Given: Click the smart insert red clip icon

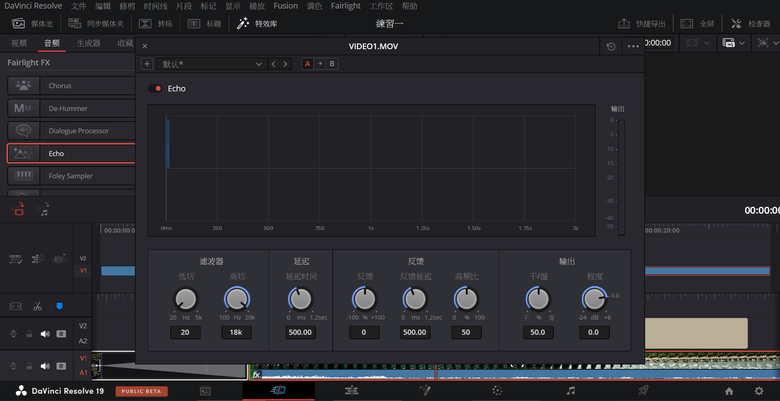Looking at the screenshot, I should (17, 209).
